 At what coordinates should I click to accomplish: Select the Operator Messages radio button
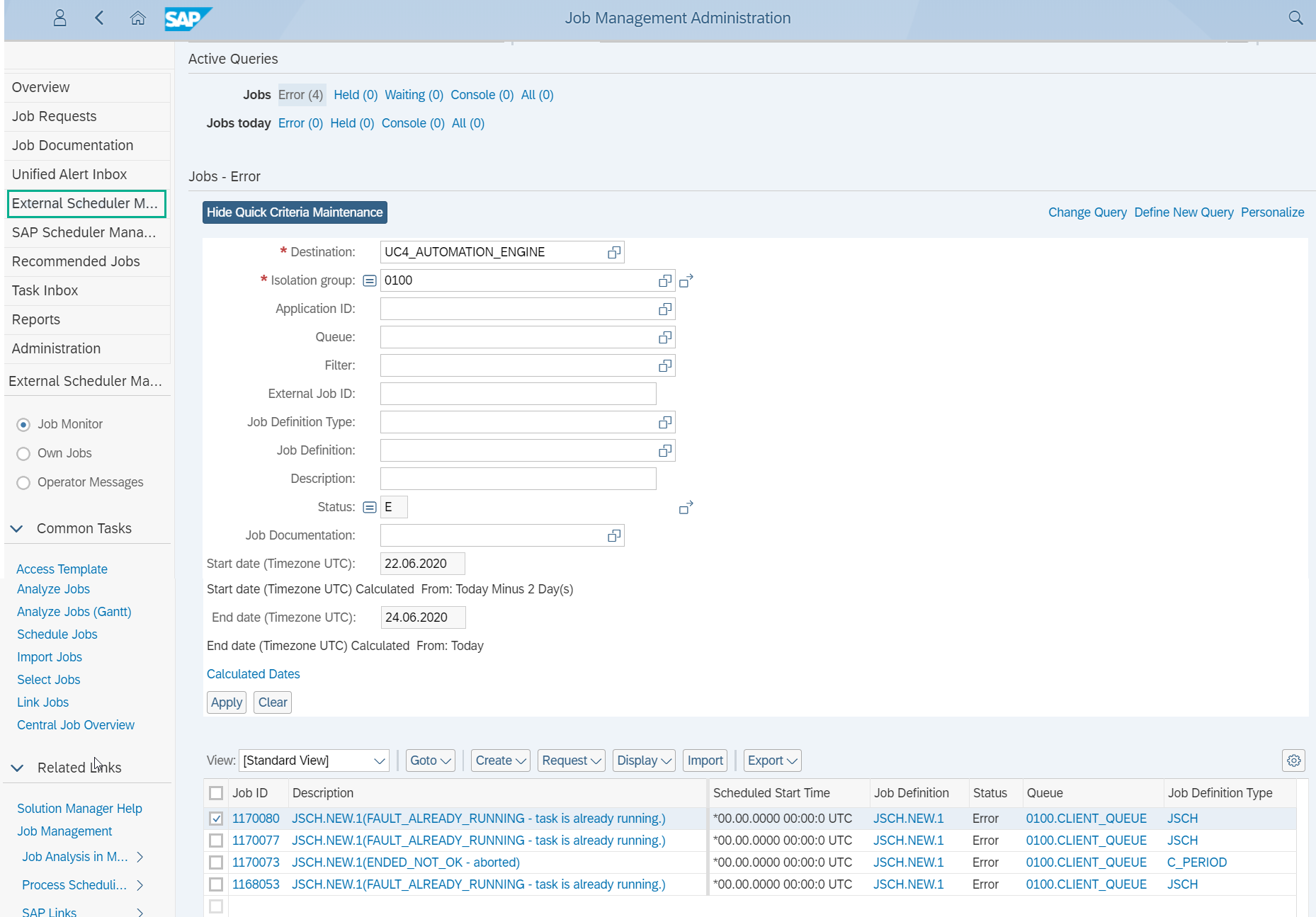23,482
